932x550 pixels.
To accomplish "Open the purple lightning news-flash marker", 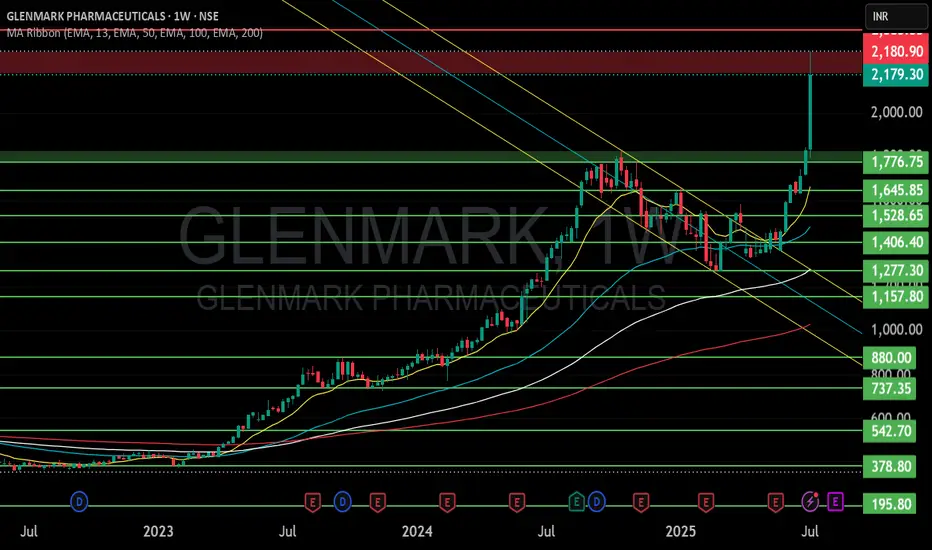I will click(810, 502).
